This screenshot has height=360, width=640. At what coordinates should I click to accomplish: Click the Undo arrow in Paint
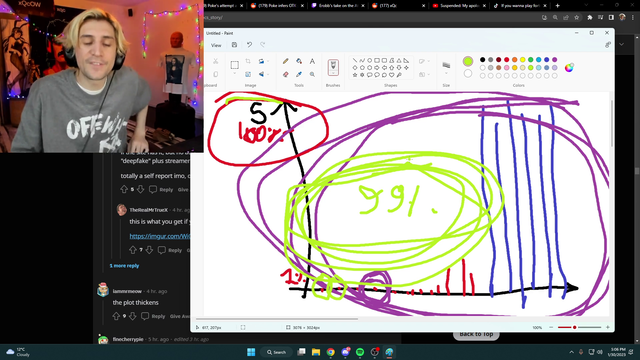pyautogui.click(x=249, y=45)
